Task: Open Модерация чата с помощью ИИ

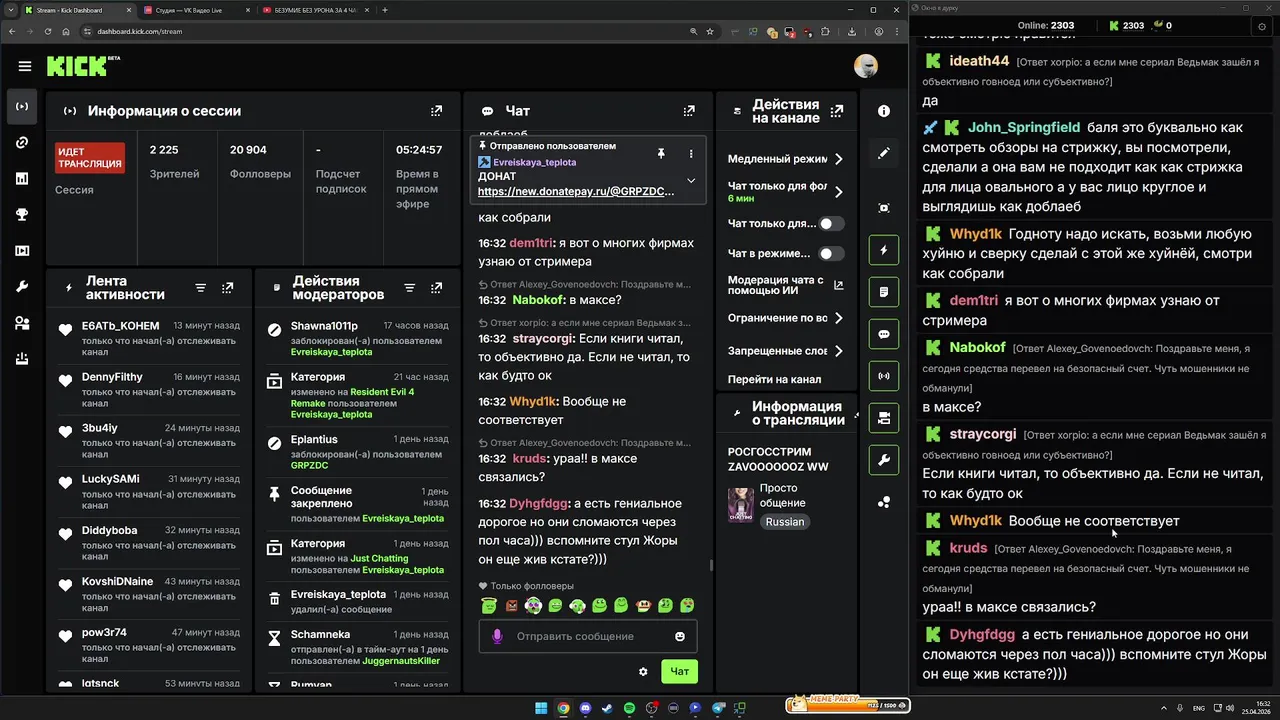Action: click(x=785, y=286)
